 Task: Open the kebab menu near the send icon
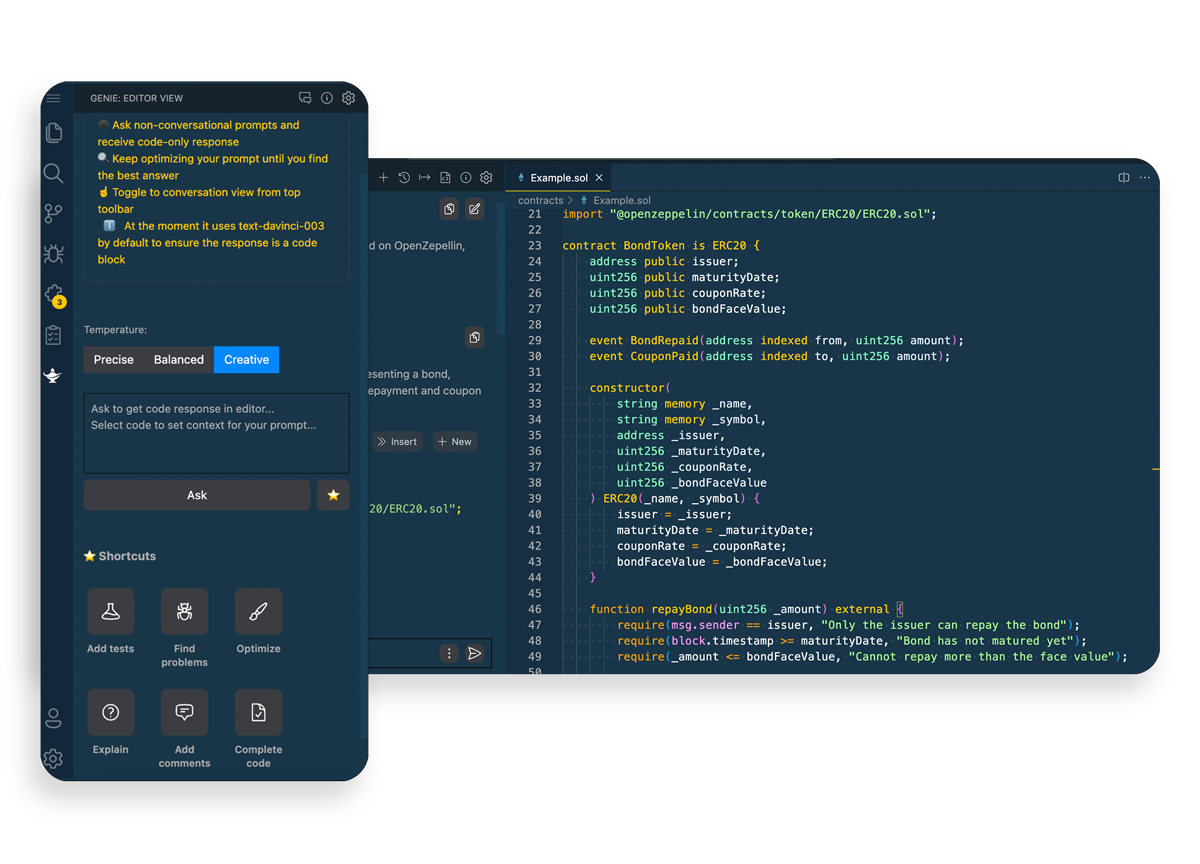(448, 653)
